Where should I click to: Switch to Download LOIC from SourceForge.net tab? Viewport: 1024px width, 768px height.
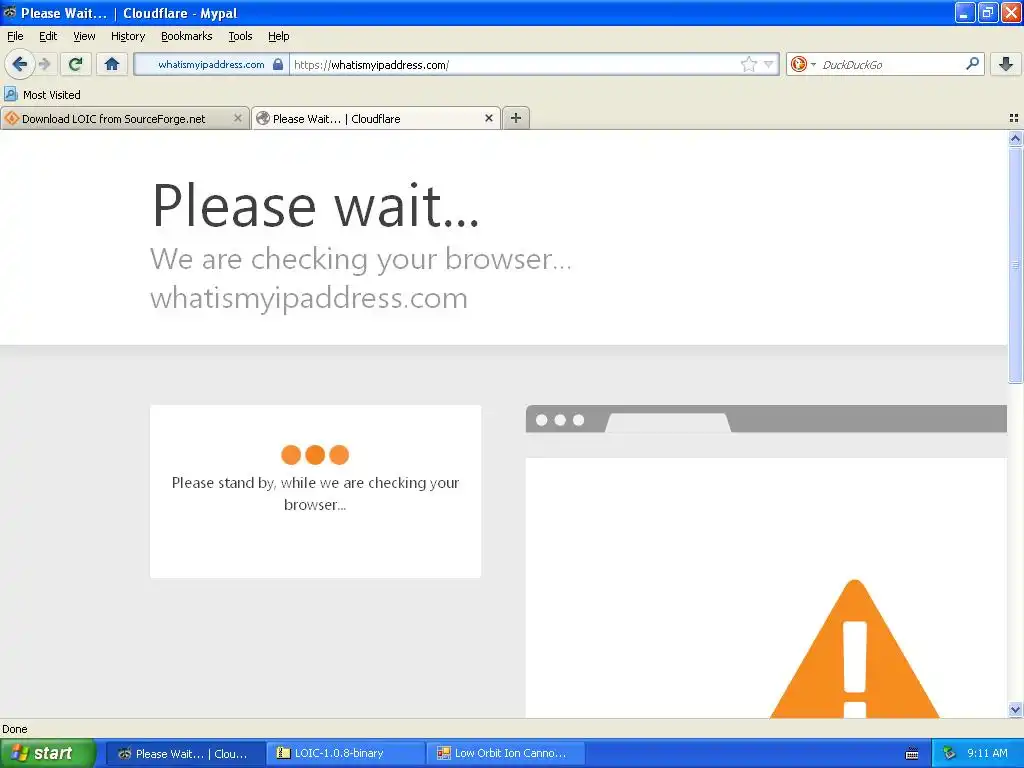coord(125,118)
